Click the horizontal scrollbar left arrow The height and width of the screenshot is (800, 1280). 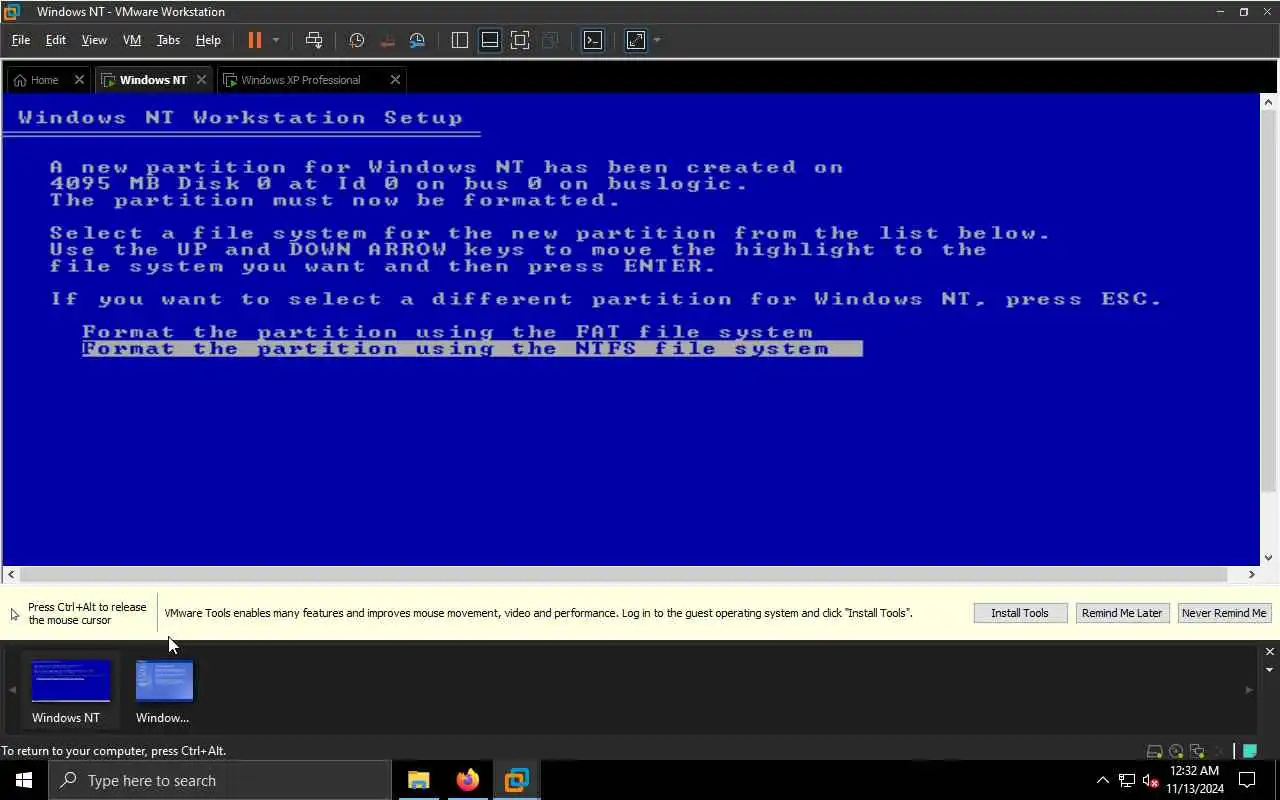point(11,574)
